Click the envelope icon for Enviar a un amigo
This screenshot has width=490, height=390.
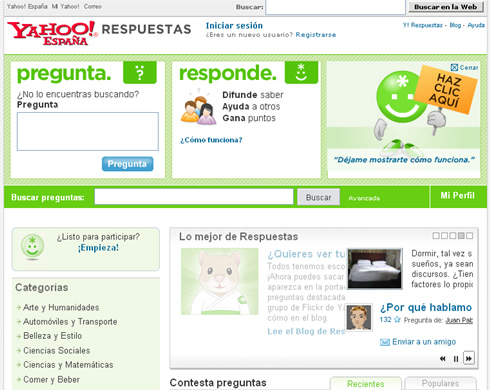(385, 342)
